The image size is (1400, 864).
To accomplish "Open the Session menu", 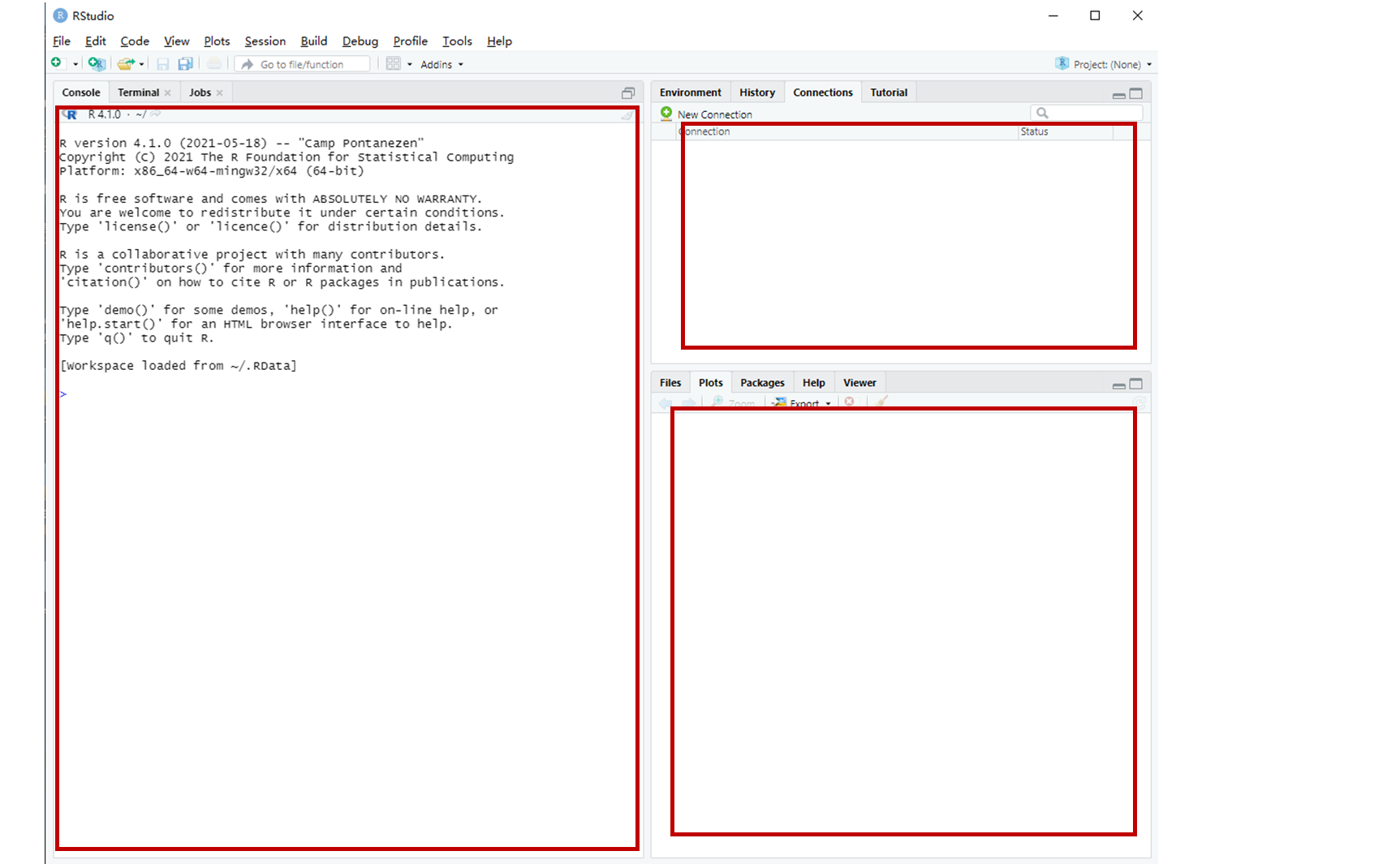I will pos(265,41).
